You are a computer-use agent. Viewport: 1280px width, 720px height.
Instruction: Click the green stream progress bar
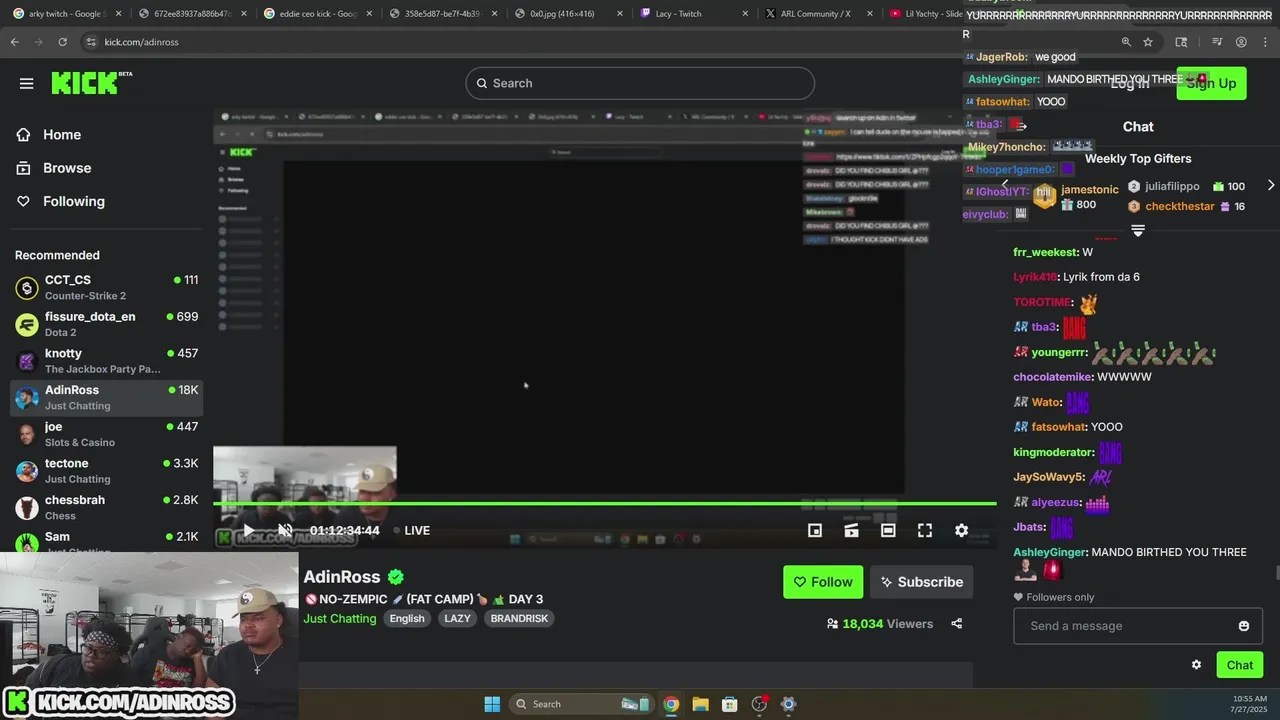coord(605,503)
